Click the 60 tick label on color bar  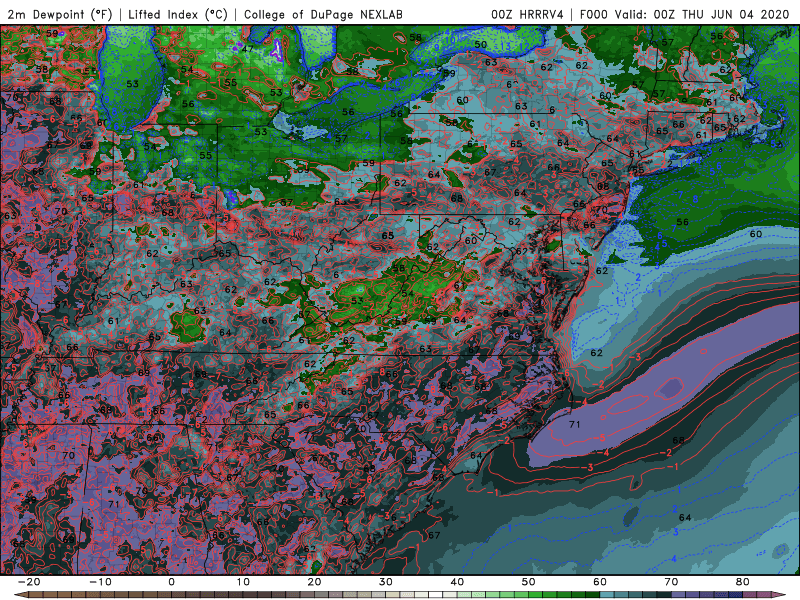pyautogui.click(x=600, y=582)
